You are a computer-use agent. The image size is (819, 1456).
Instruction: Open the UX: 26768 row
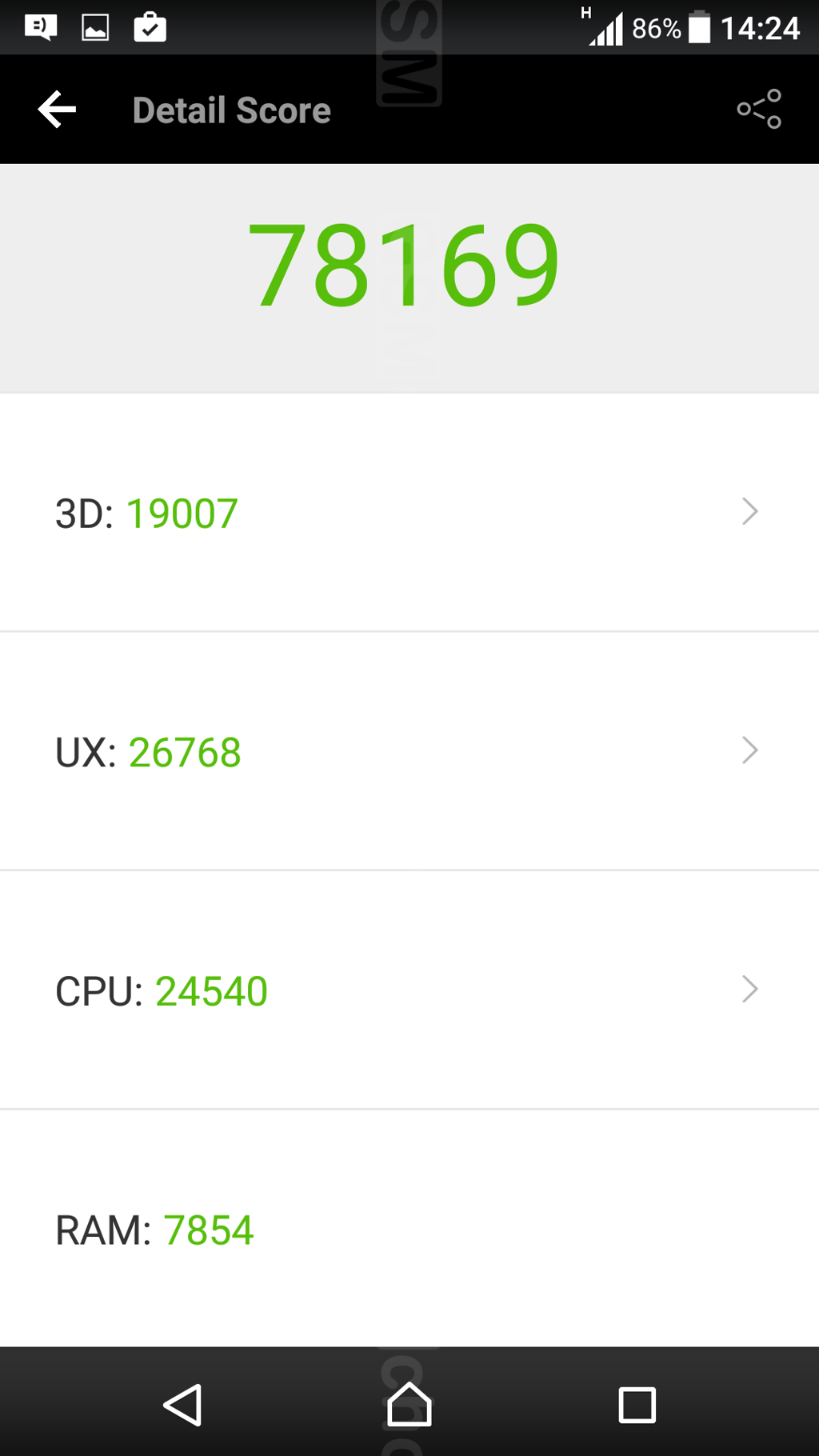[409, 751]
